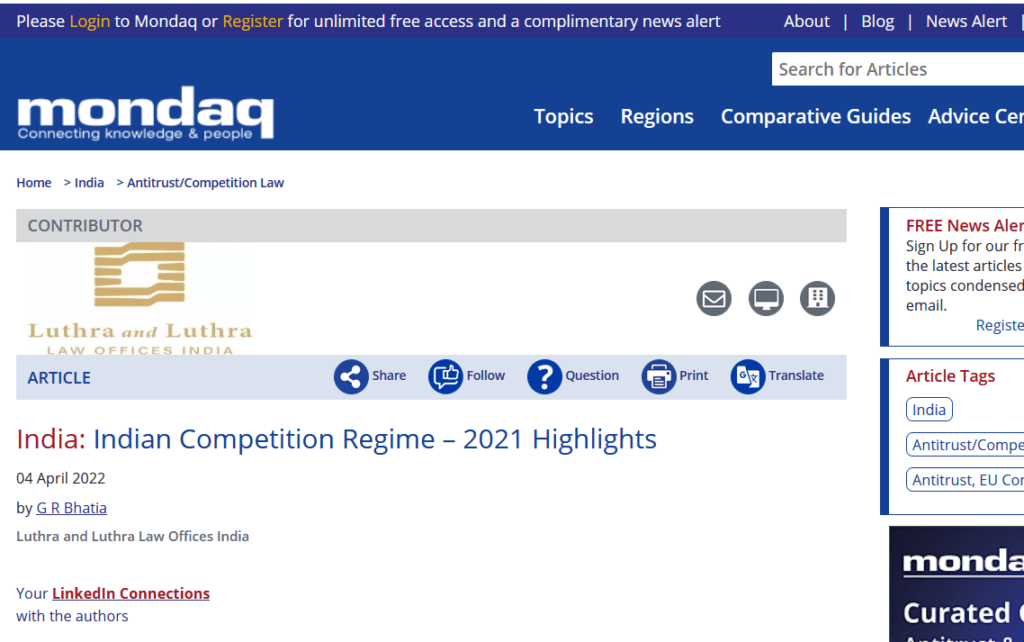Click the envelope email contributor icon
The width and height of the screenshot is (1024, 642).
[714, 298]
